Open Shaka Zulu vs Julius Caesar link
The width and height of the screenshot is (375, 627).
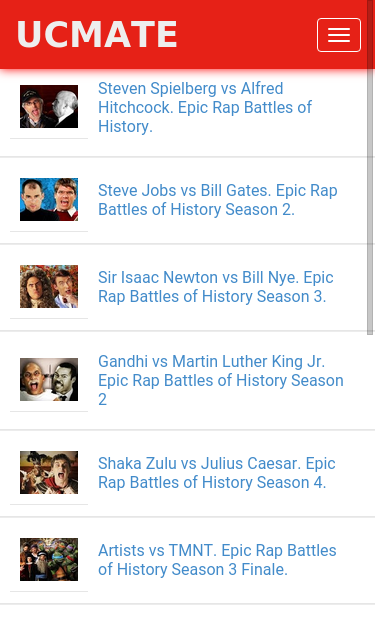217,473
